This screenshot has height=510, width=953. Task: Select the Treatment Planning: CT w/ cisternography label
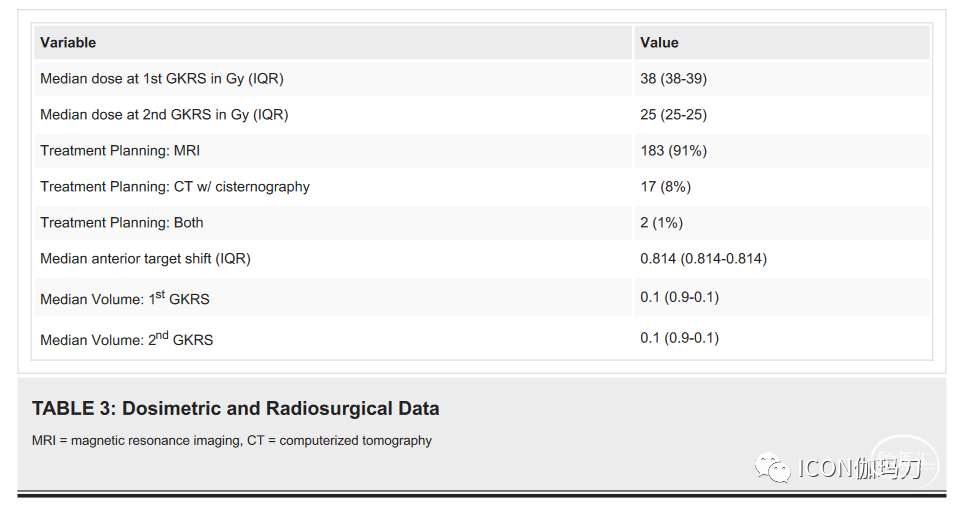[x=175, y=187]
